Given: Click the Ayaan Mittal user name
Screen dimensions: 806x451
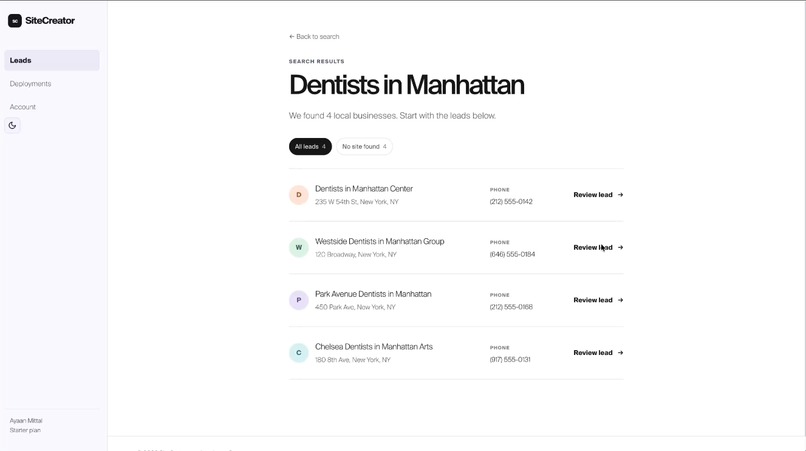Looking at the screenshot, I should point(26,421).
